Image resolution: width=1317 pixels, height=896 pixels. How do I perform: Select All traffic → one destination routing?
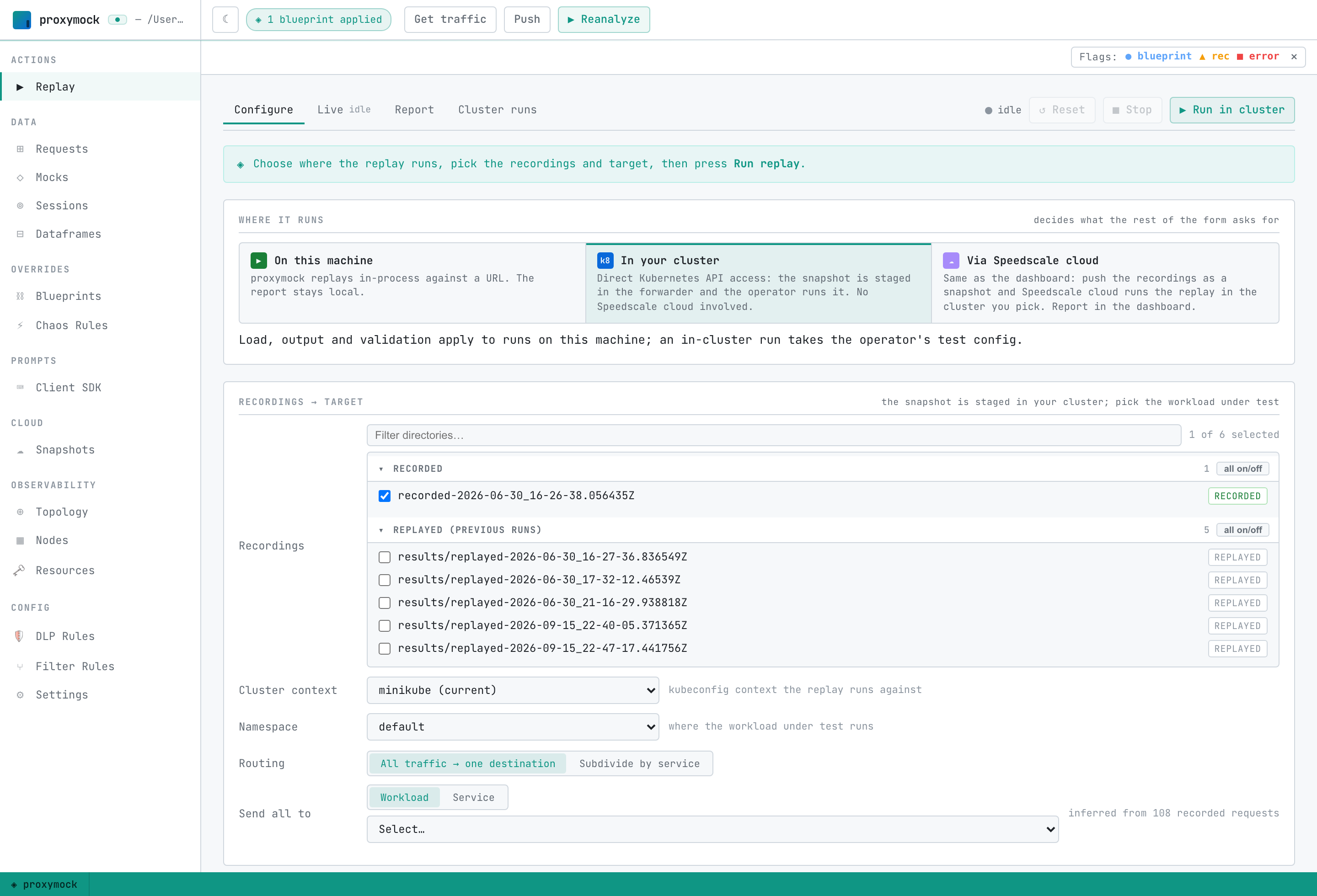pos(467,763)
